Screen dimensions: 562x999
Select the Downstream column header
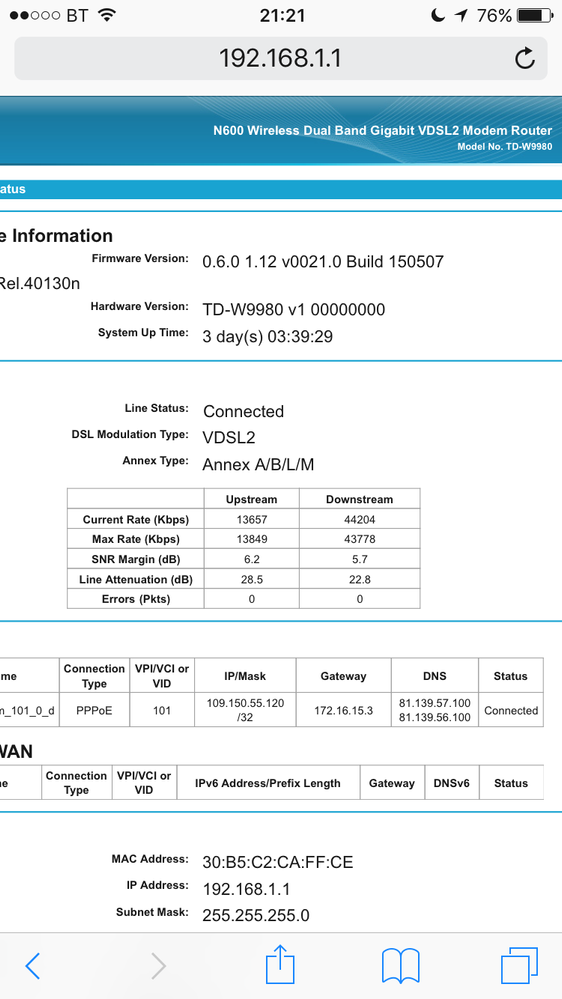tap(359, 500)
